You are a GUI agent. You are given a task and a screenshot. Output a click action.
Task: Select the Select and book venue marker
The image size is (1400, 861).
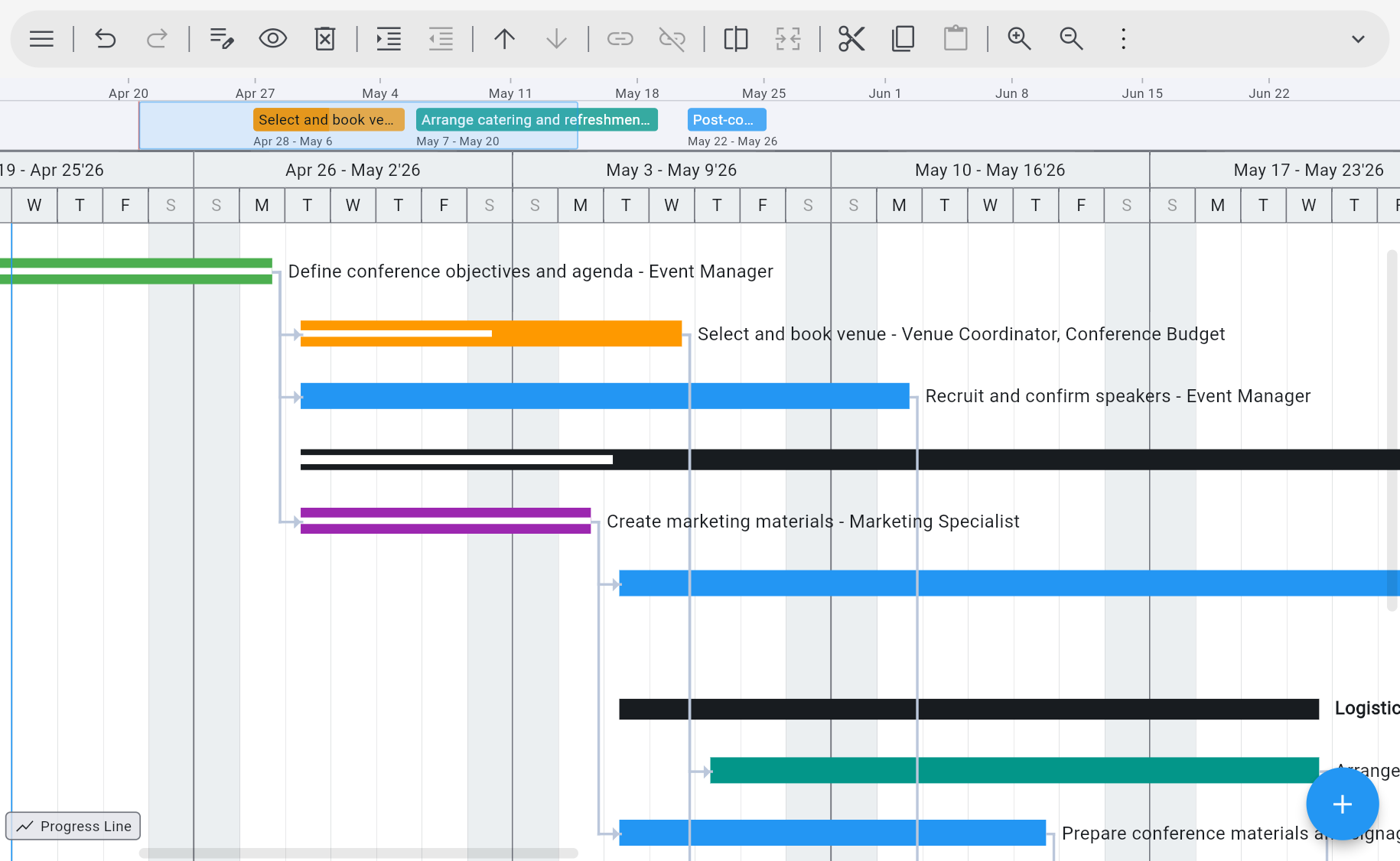coord(328,119)
